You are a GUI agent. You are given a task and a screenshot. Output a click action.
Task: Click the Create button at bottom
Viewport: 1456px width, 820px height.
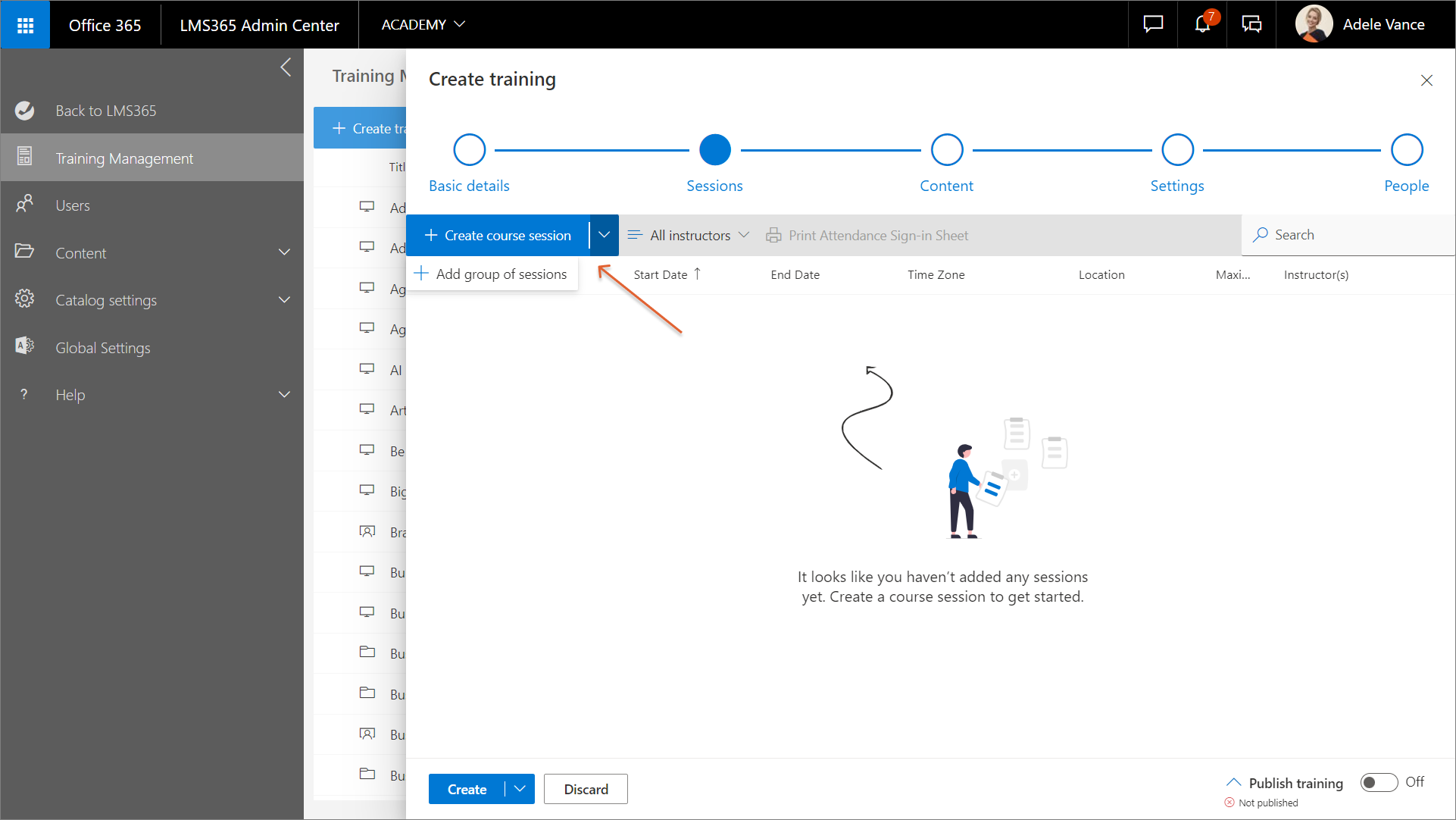point(467,789)
